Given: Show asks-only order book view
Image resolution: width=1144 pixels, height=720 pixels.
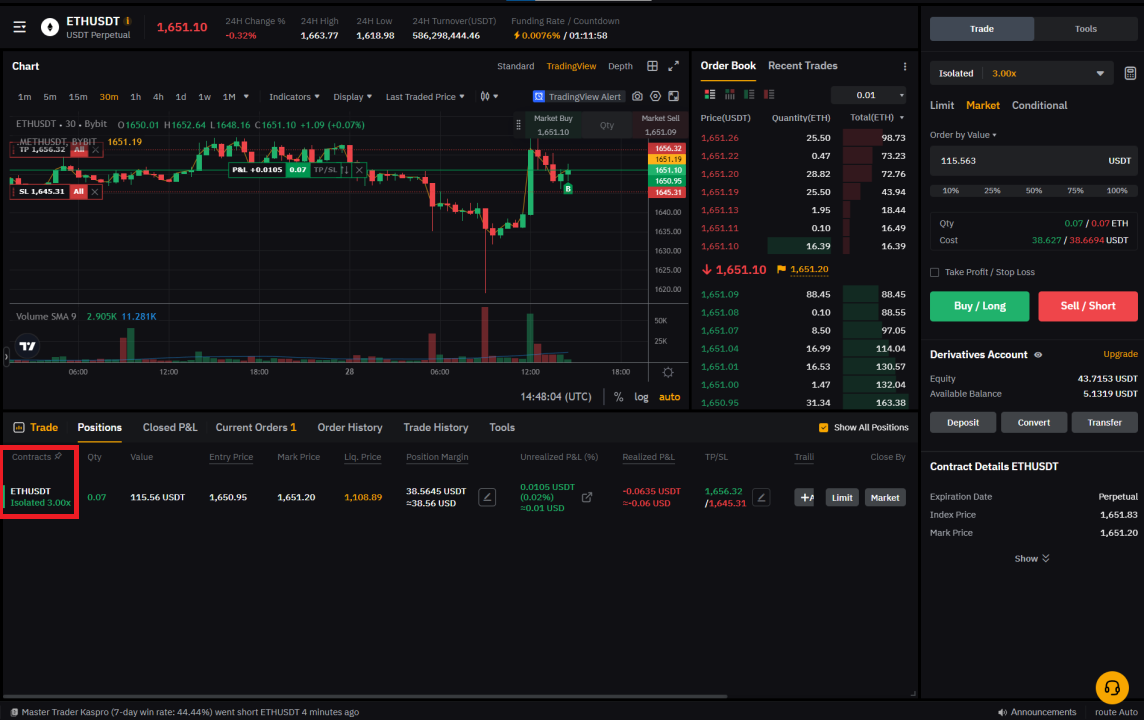Looking at the screenshot, I should click(x=769, y=95).
